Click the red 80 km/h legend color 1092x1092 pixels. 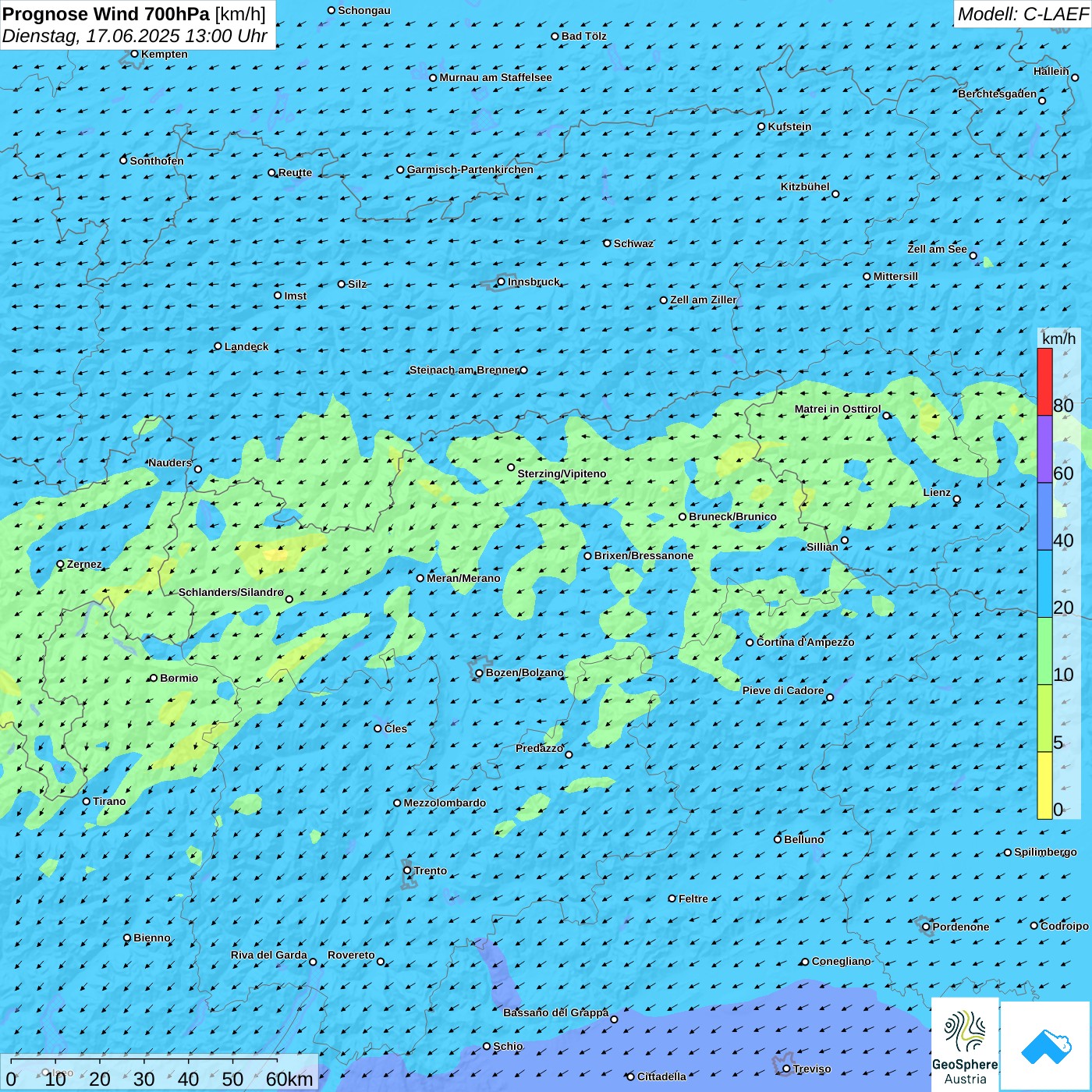1044,381
